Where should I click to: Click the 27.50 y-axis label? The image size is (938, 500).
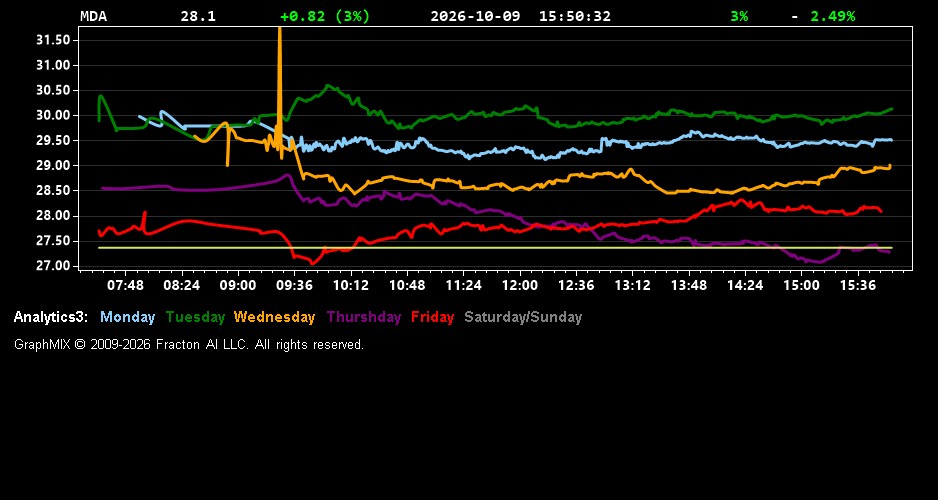[54, 241]
